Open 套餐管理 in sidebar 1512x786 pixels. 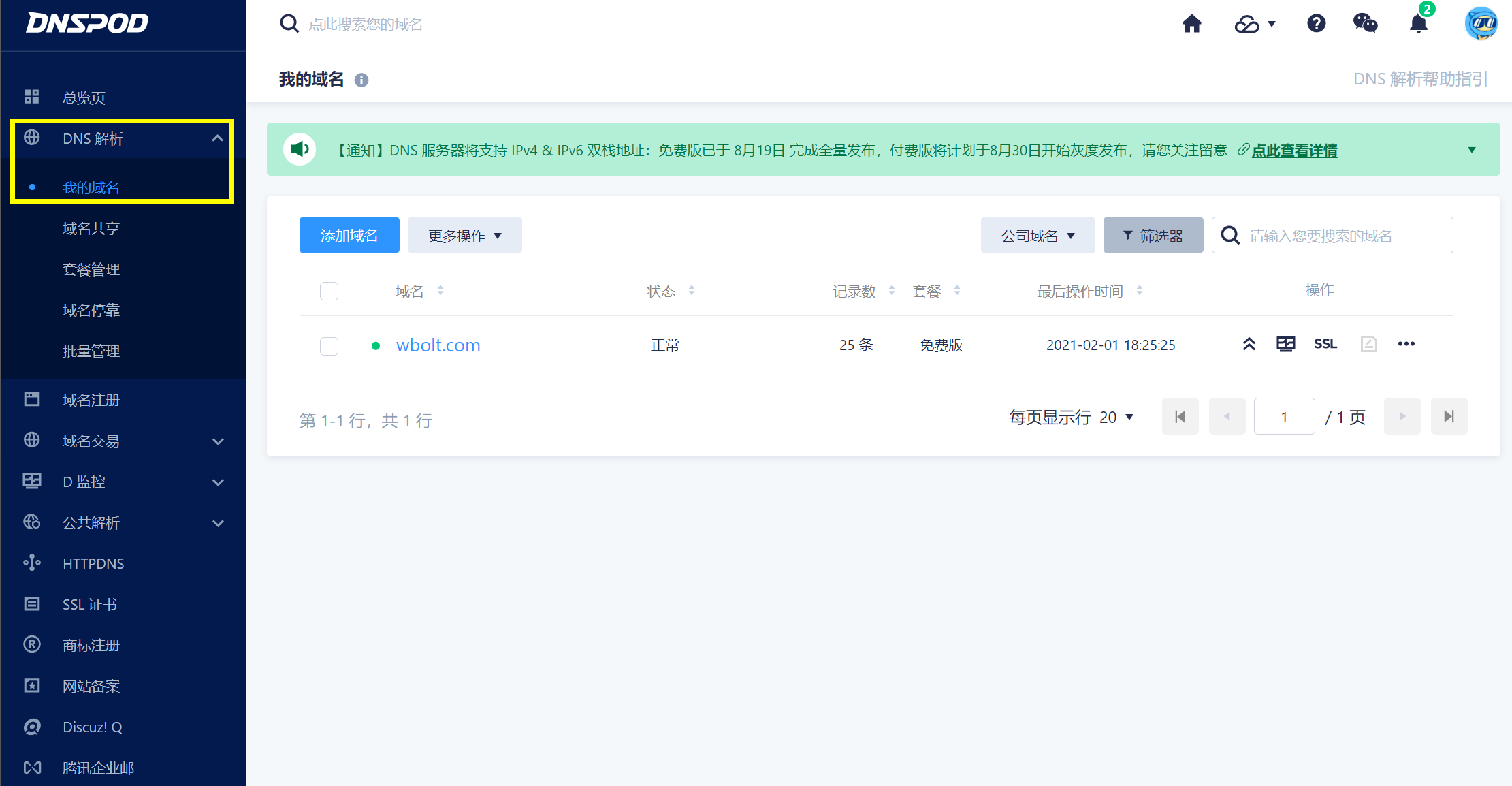(x=91, y=270)
